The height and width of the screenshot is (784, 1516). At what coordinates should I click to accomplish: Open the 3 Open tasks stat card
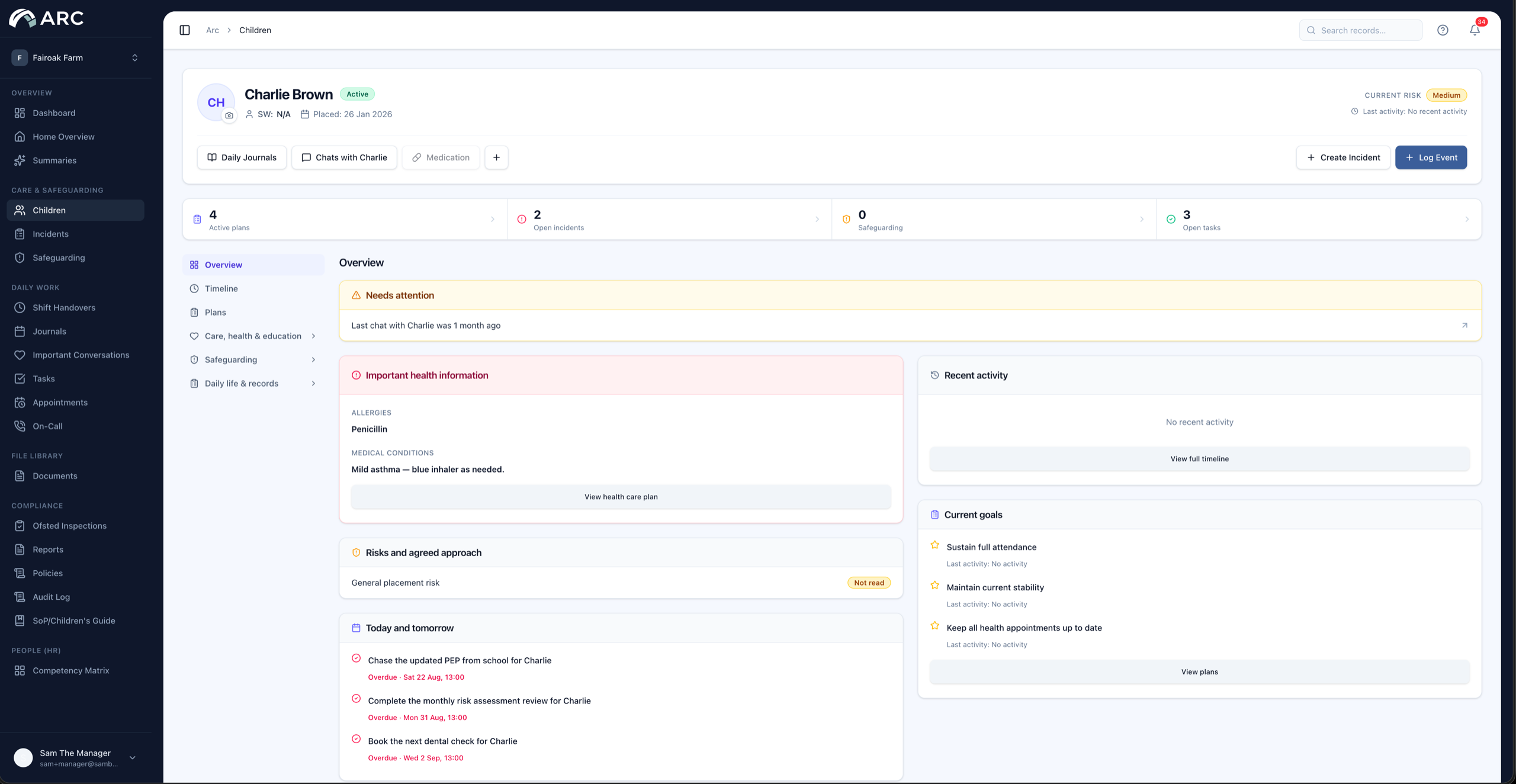point(1319,219)
